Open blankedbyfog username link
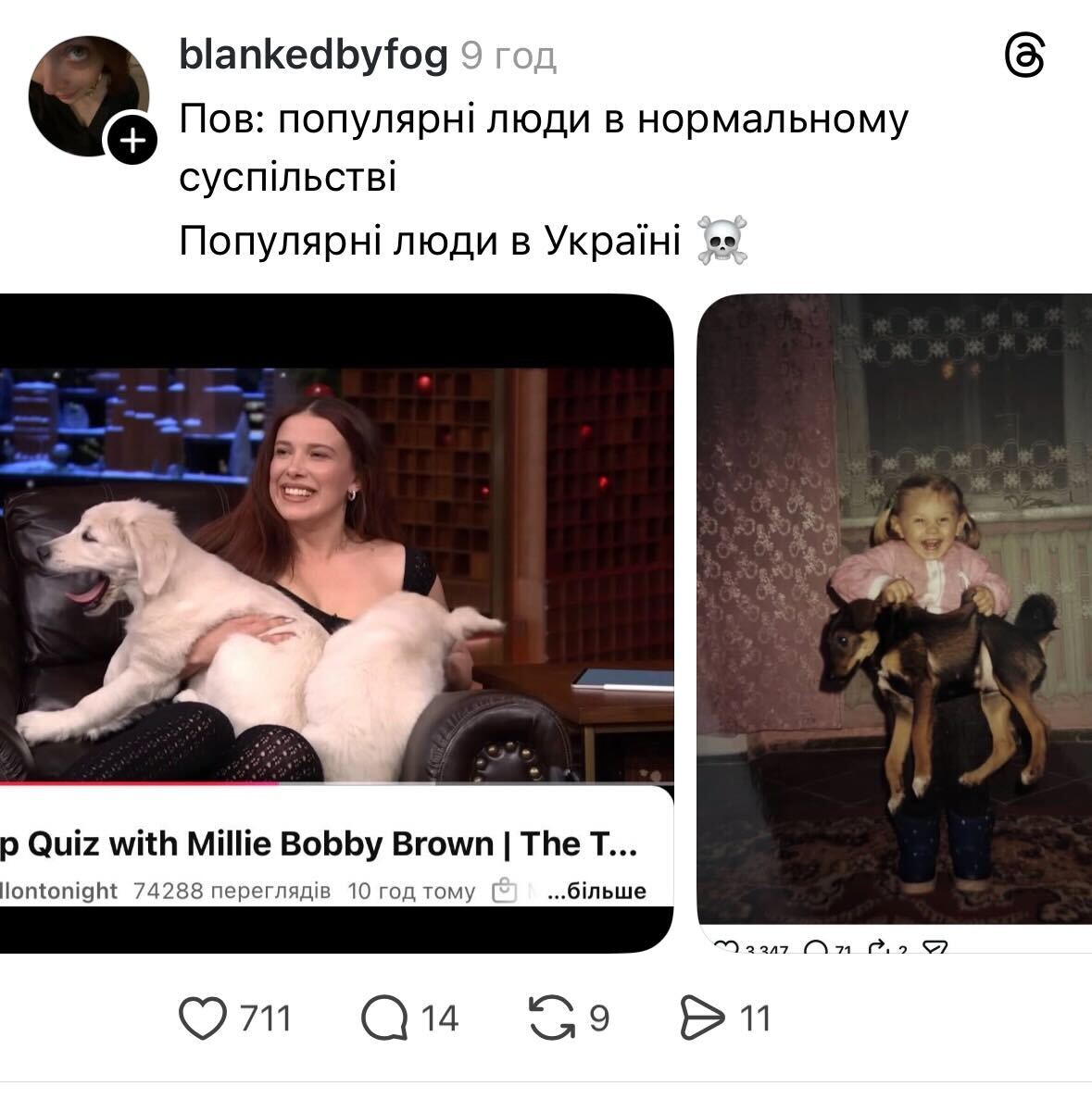This screenshot has height=1099, width=1092. (x=313, y=55)
